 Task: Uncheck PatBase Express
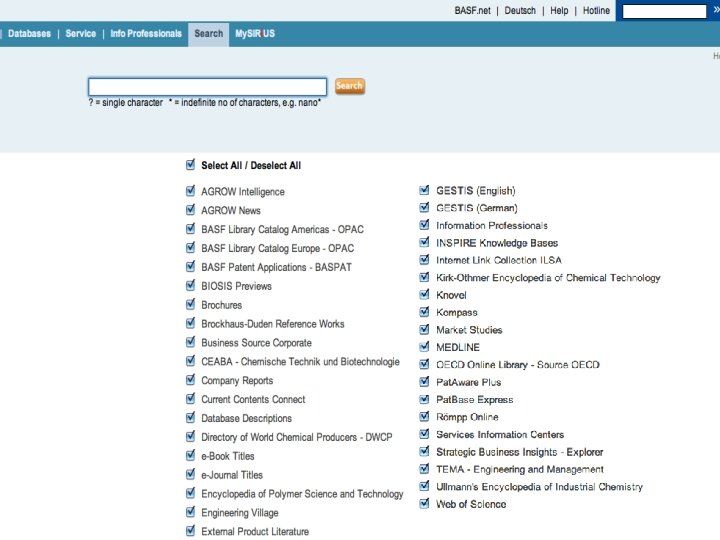425,399
